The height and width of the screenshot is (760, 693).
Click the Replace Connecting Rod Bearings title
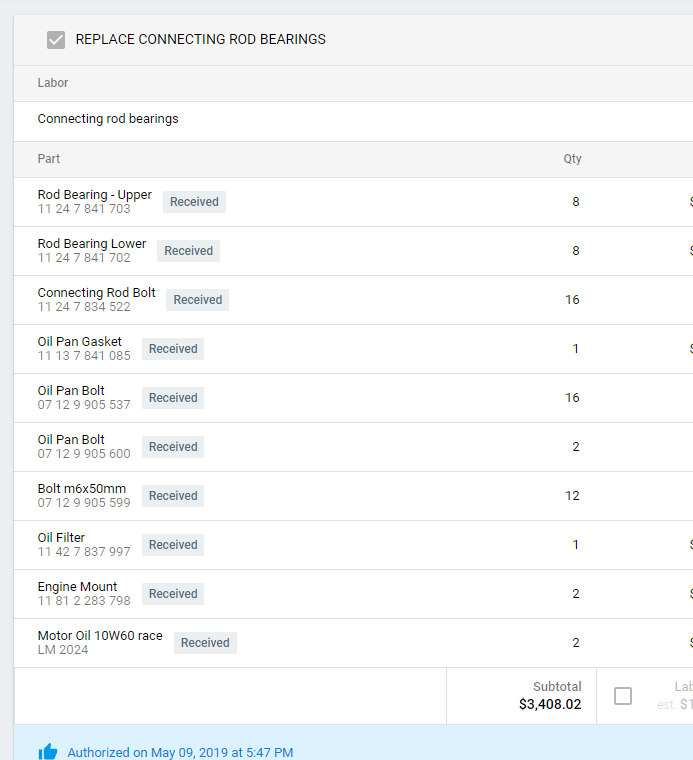point(201,40)
